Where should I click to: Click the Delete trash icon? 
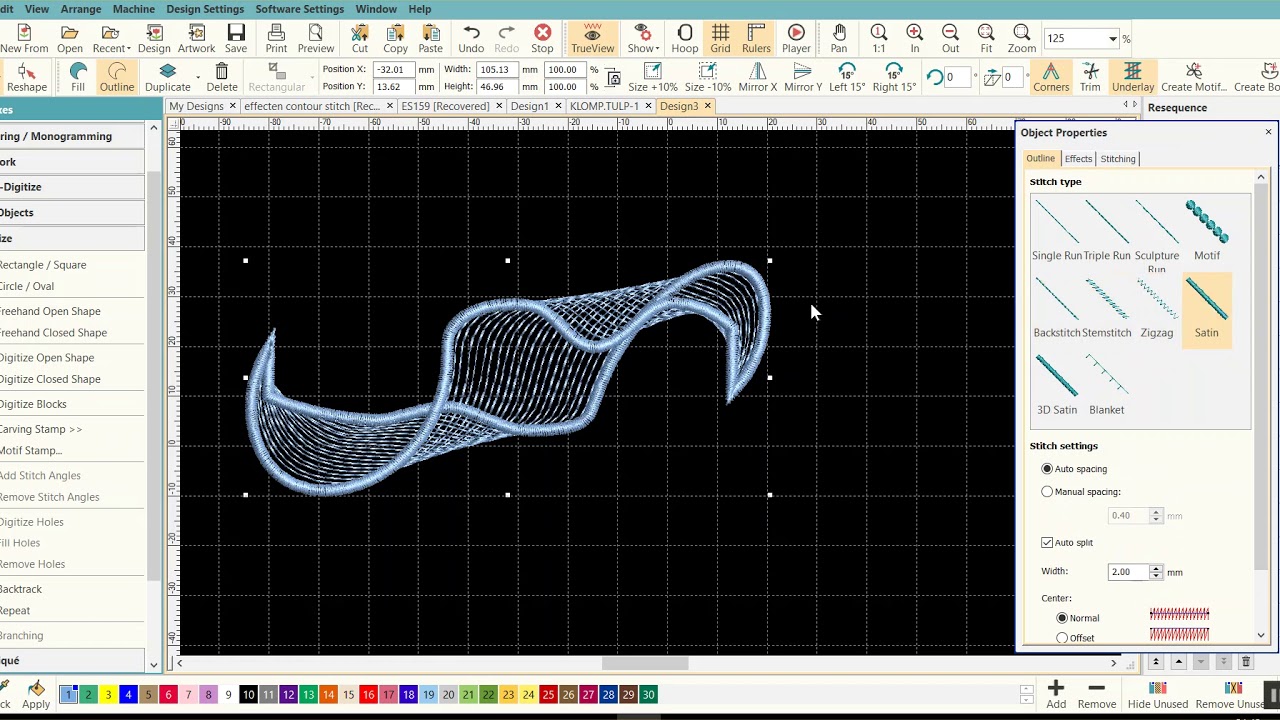(x=222, y=77)
